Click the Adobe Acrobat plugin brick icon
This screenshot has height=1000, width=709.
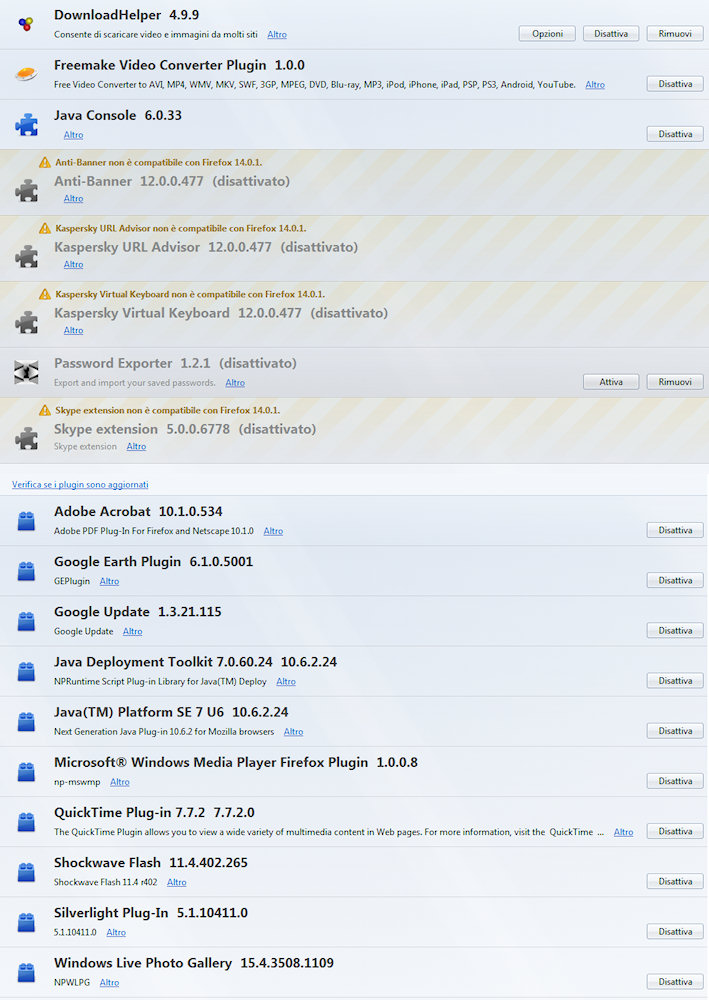click(x=26, y=521)
